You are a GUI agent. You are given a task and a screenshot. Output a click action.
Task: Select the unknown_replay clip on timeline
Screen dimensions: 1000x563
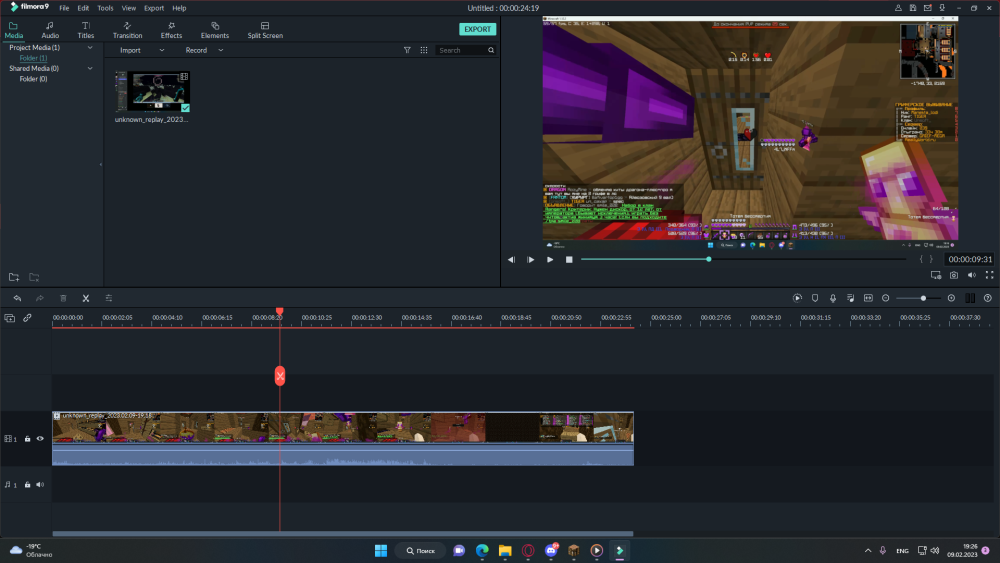coord(343,439)
